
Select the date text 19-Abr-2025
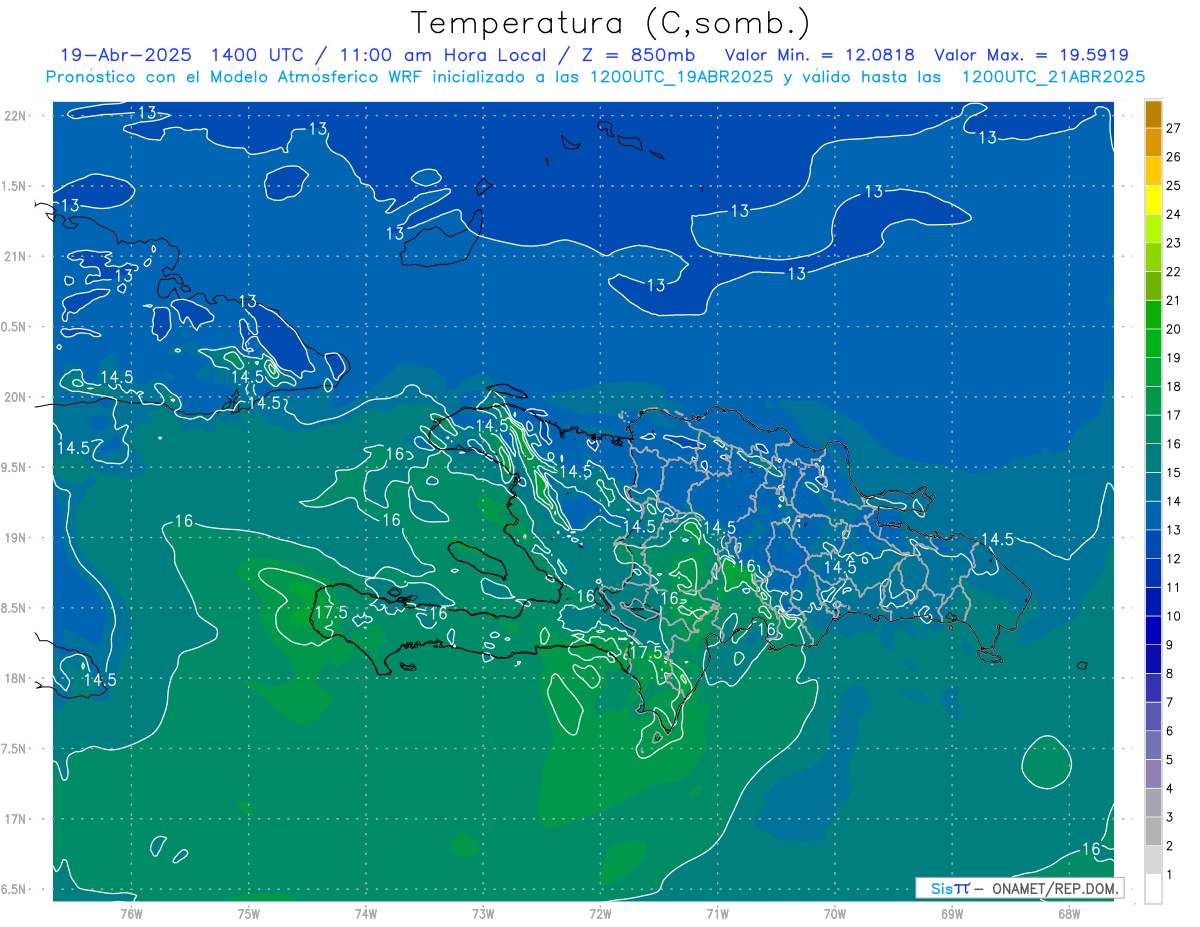pyautogui.click(x=125, y=55)
